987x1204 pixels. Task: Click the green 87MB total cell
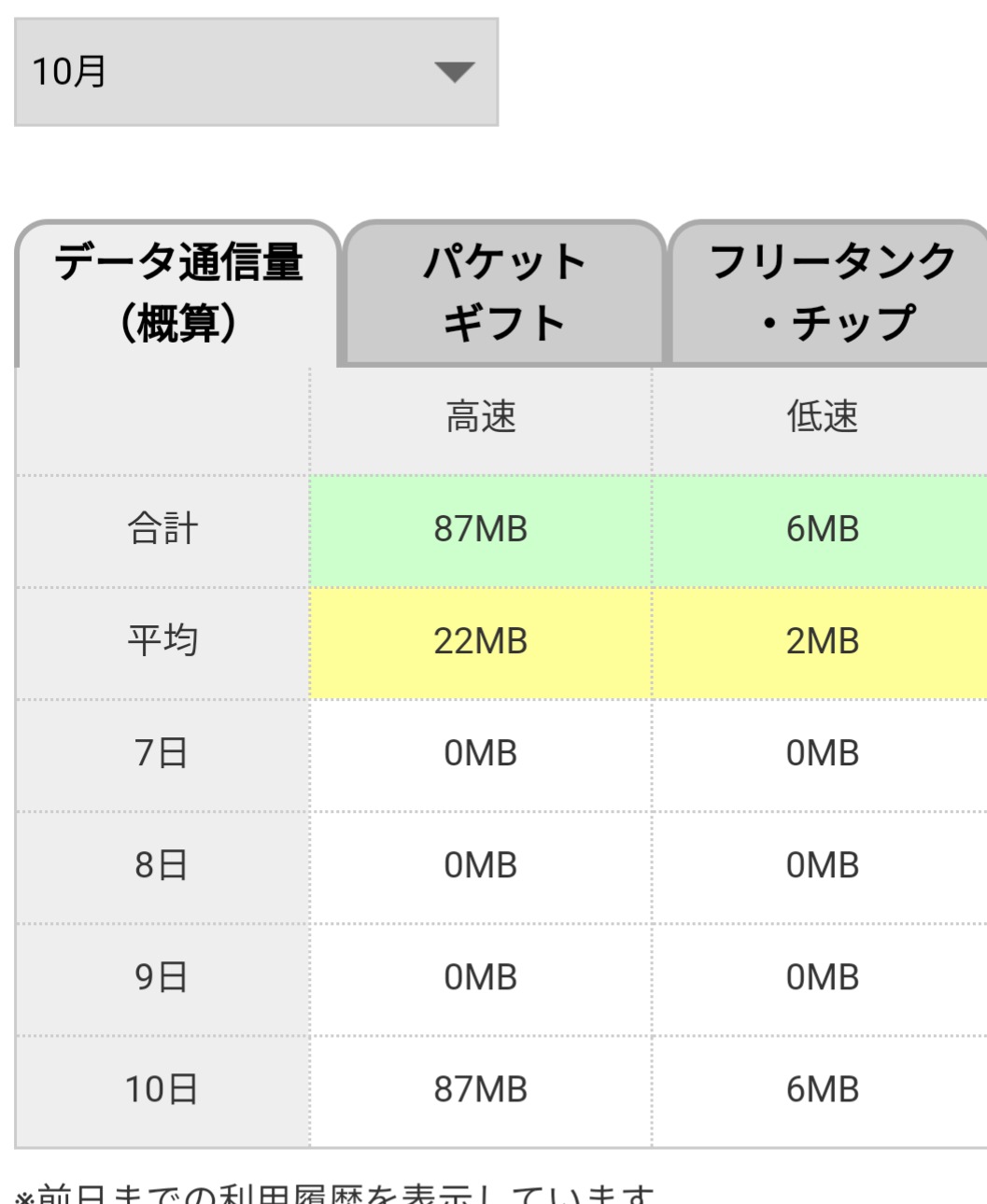click(x=481, y=529)
